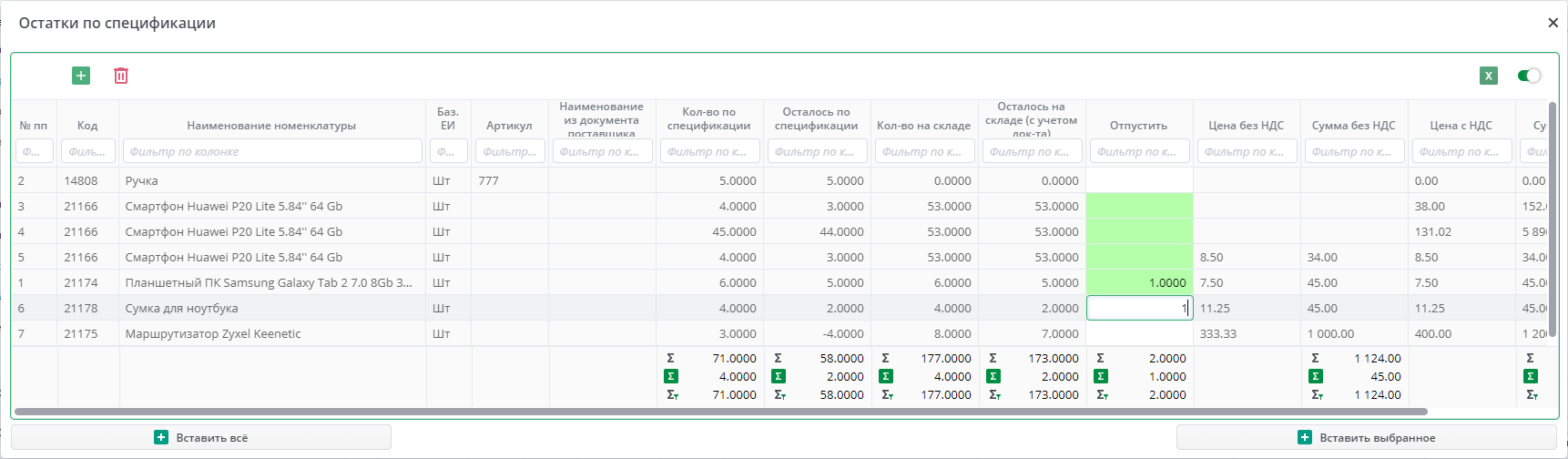This screenshot has height=459, width=1568.
Task: Sort by Отпустить column header
Action: [1138, 126]
